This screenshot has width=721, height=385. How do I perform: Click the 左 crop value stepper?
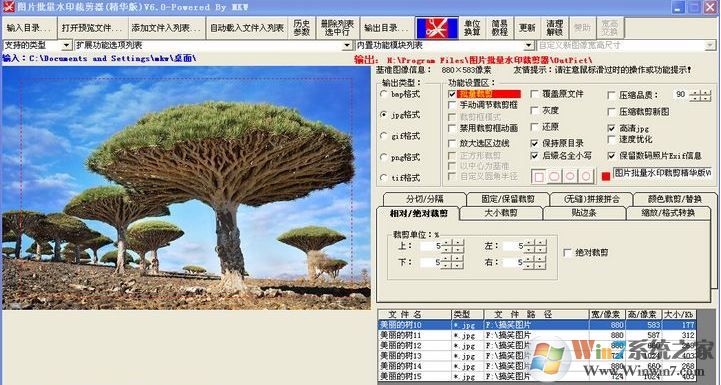536,246
